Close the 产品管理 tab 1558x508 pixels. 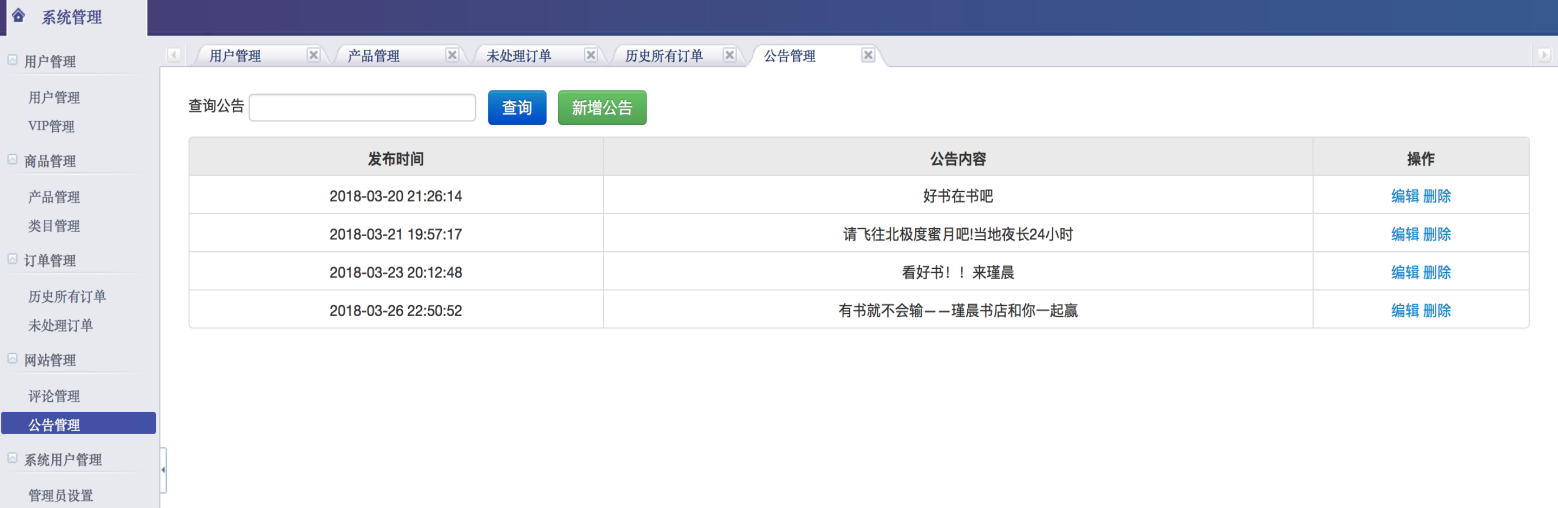[452, 55]
